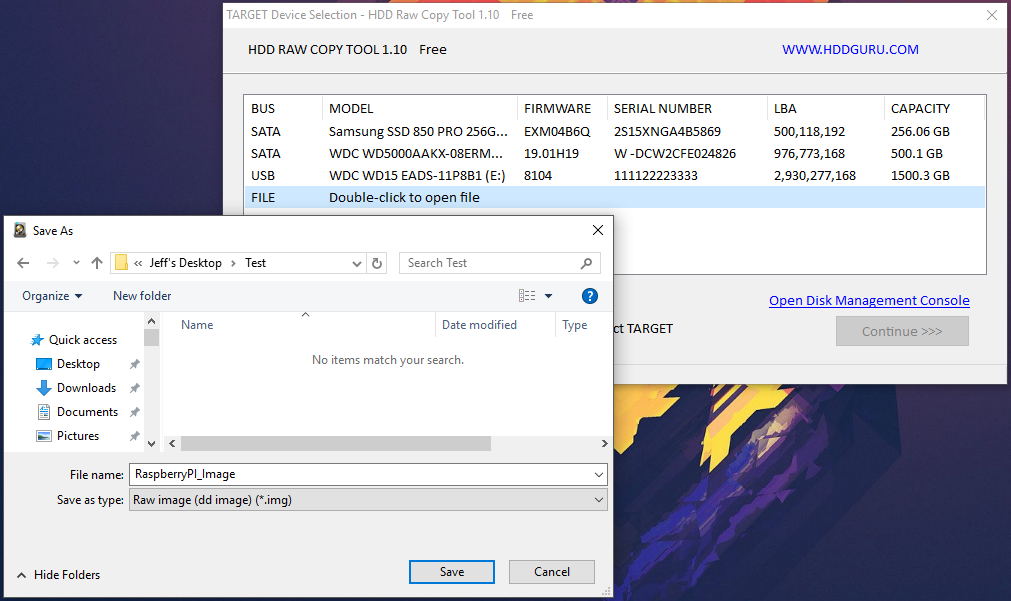The height and width of the screenshot is (601, 1011).
Task: Open the view options dropdown arrow
Action: coord(549,296)
